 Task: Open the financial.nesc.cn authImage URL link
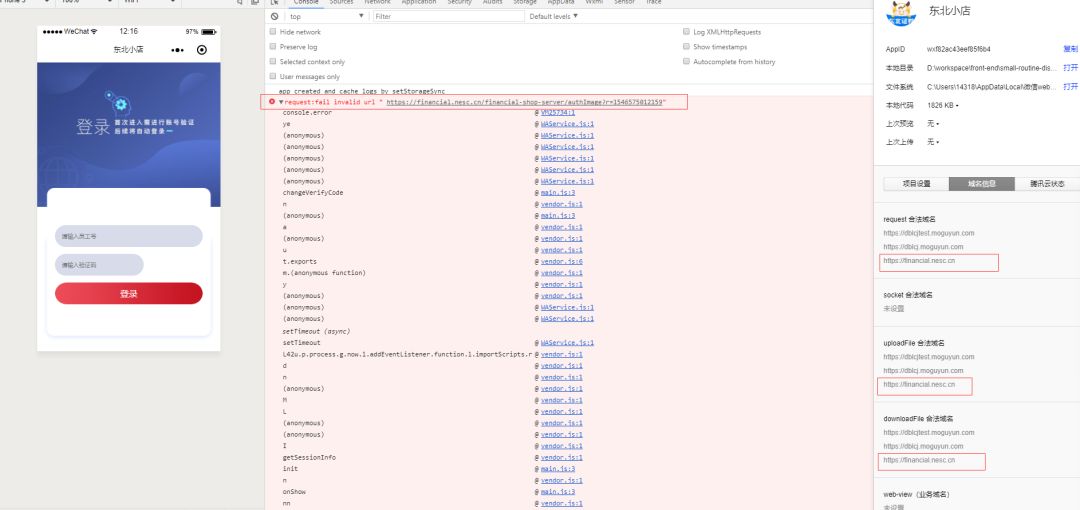tap(523, 102)
